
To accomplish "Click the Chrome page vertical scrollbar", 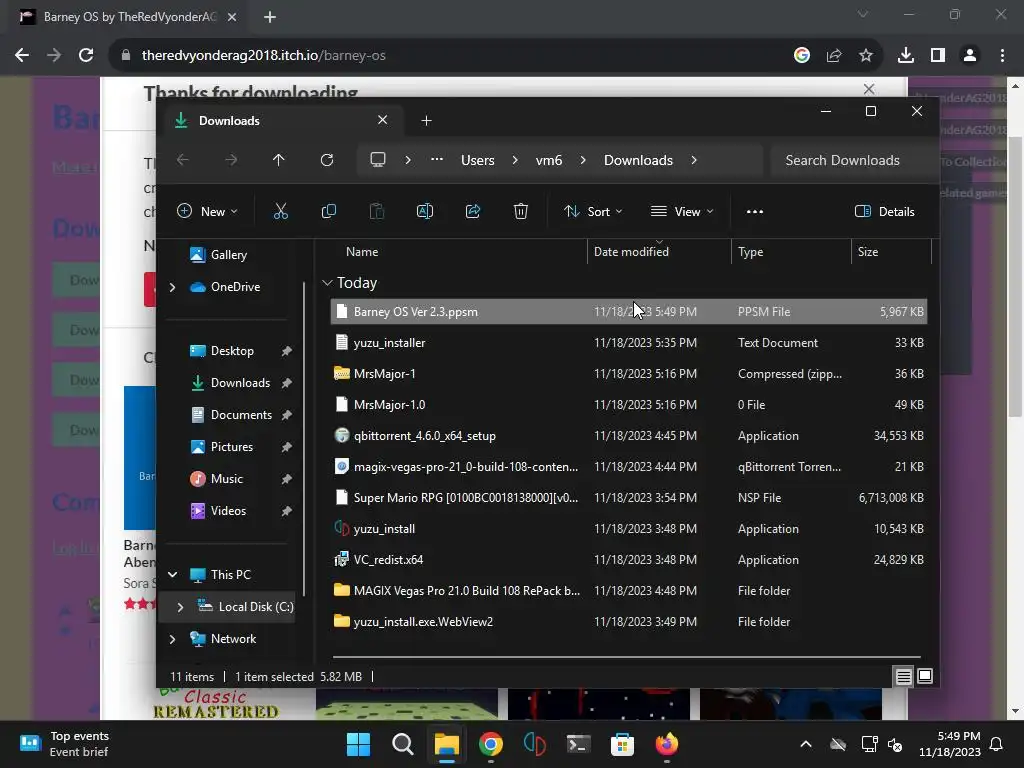I will pos(1014,277).
